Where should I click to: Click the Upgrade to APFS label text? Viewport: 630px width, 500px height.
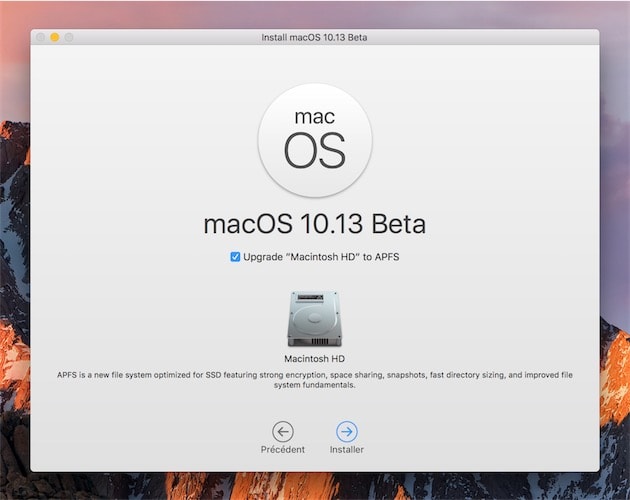point(321,257)
